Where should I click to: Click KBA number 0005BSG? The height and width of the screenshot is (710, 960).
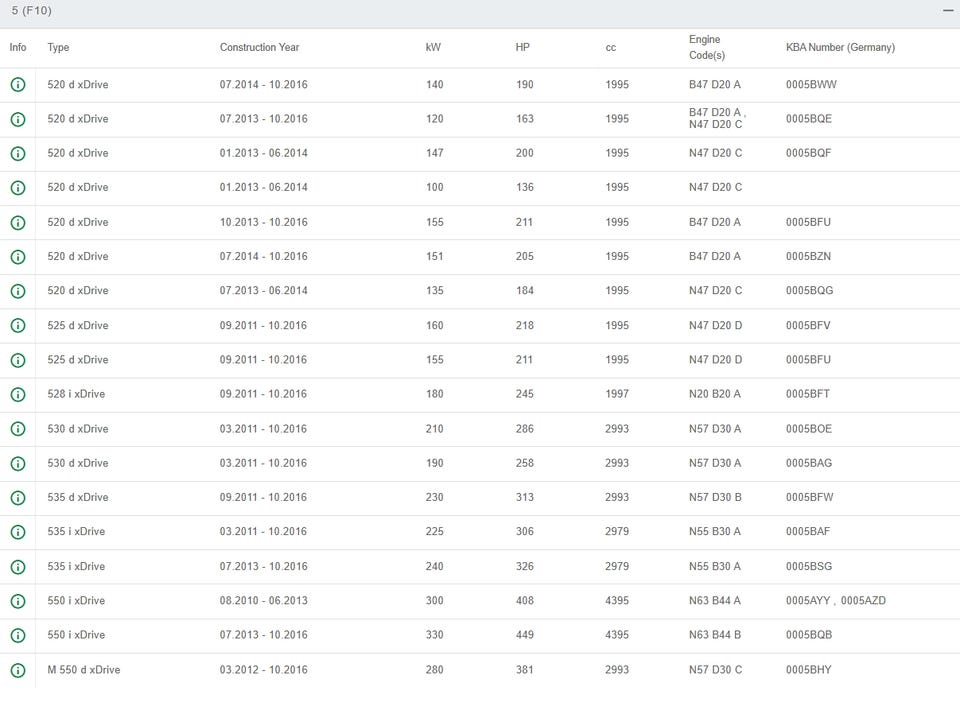(809, 567)
